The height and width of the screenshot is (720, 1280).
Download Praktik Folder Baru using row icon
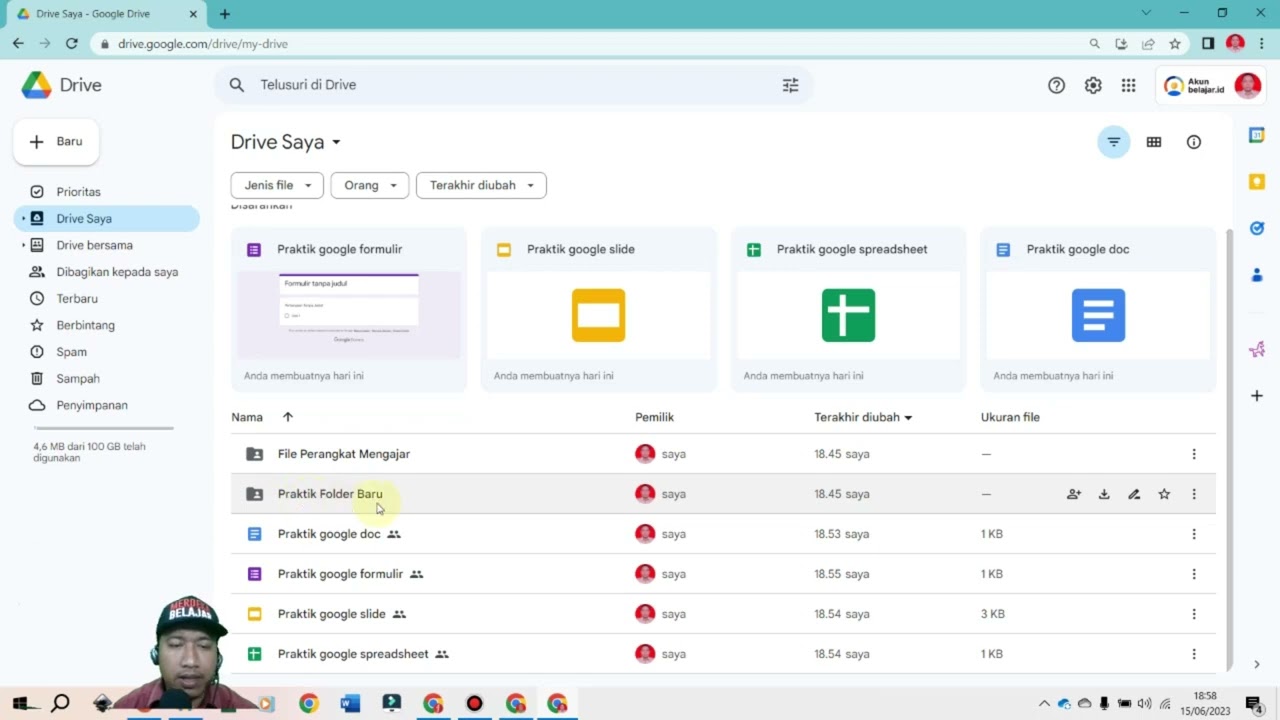tap(1104, 494)
